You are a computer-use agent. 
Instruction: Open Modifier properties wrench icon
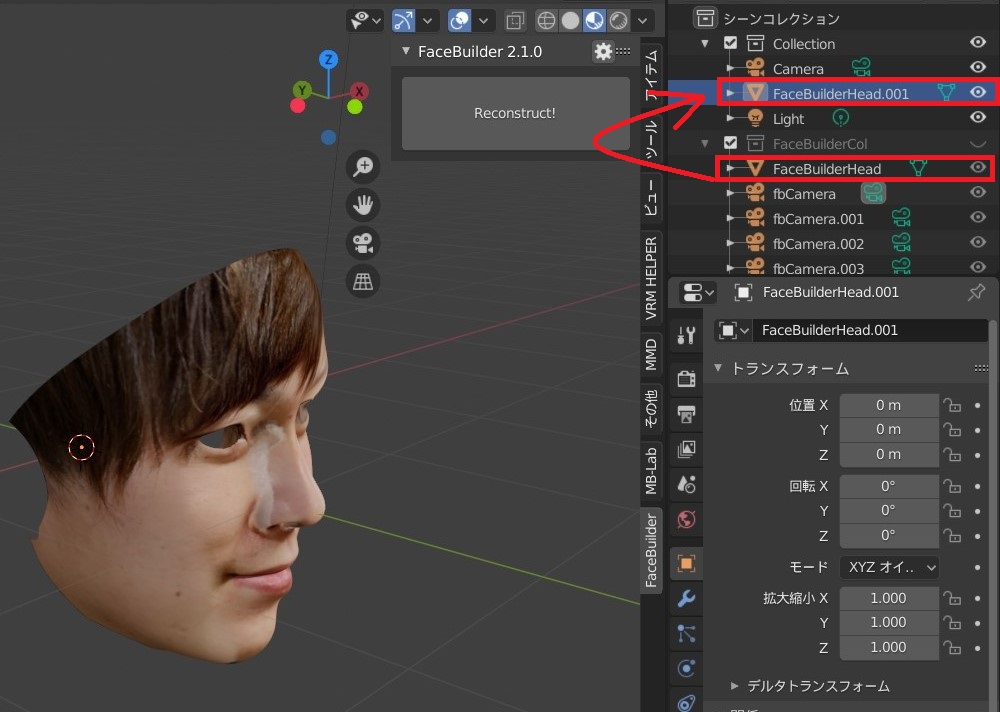pyautogui.click(x=686, y=598)
